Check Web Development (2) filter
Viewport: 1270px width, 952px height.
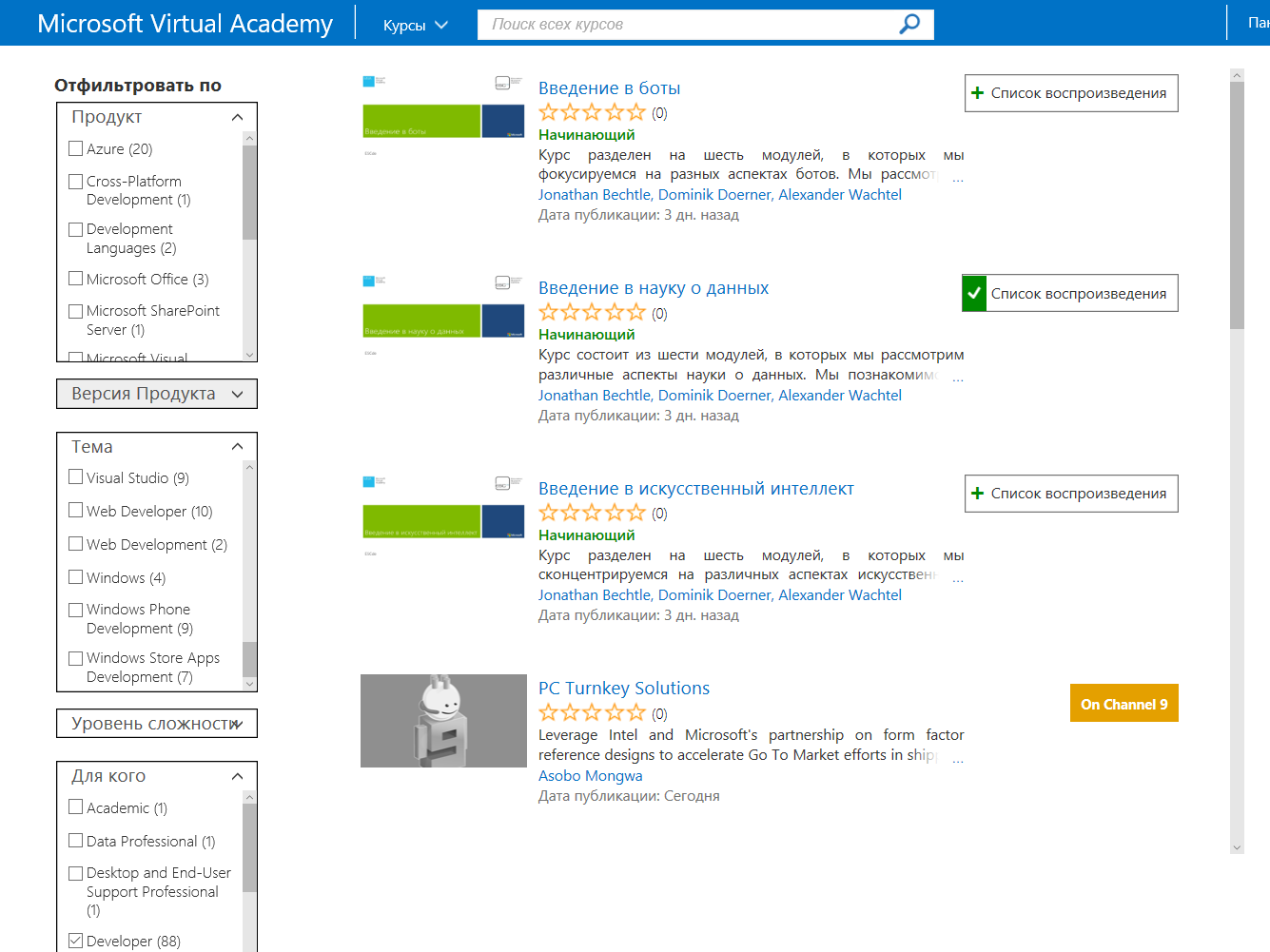click(x=76, y=544)
